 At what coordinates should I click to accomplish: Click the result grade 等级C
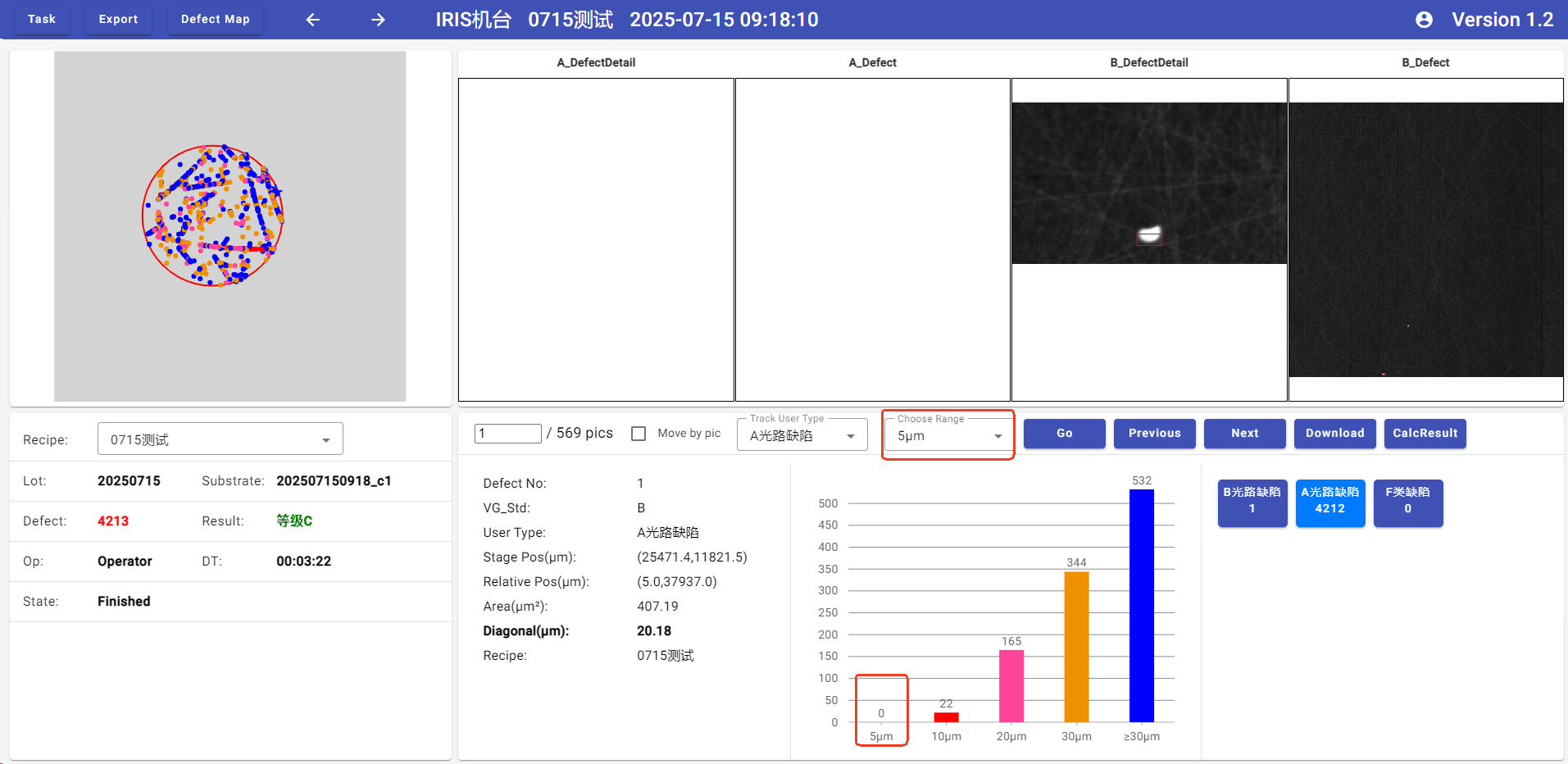point(294,521)
